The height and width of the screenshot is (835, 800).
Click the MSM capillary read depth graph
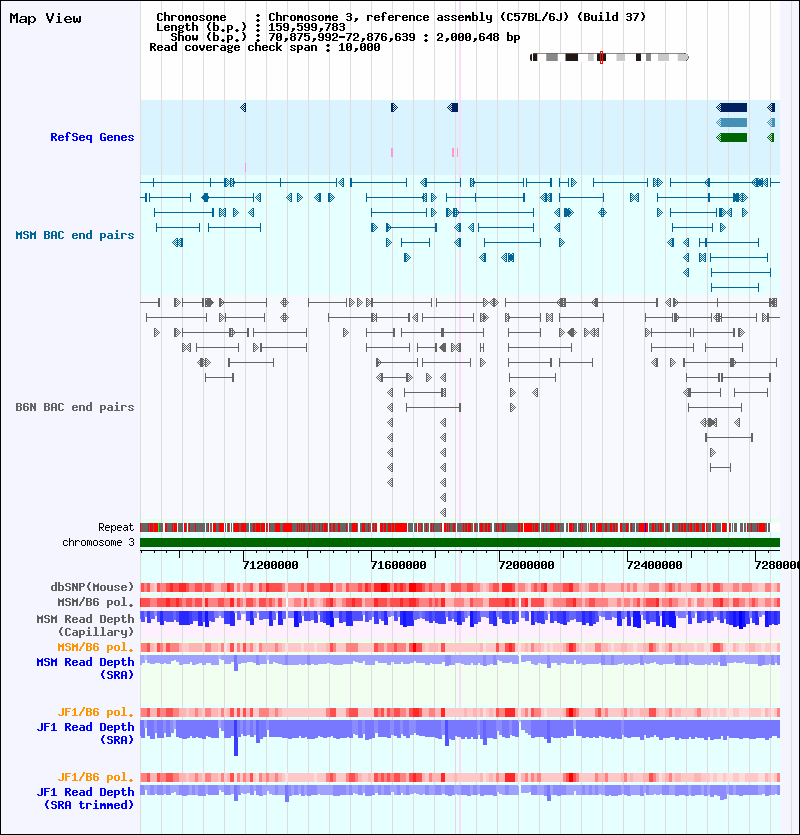[460, 620]
